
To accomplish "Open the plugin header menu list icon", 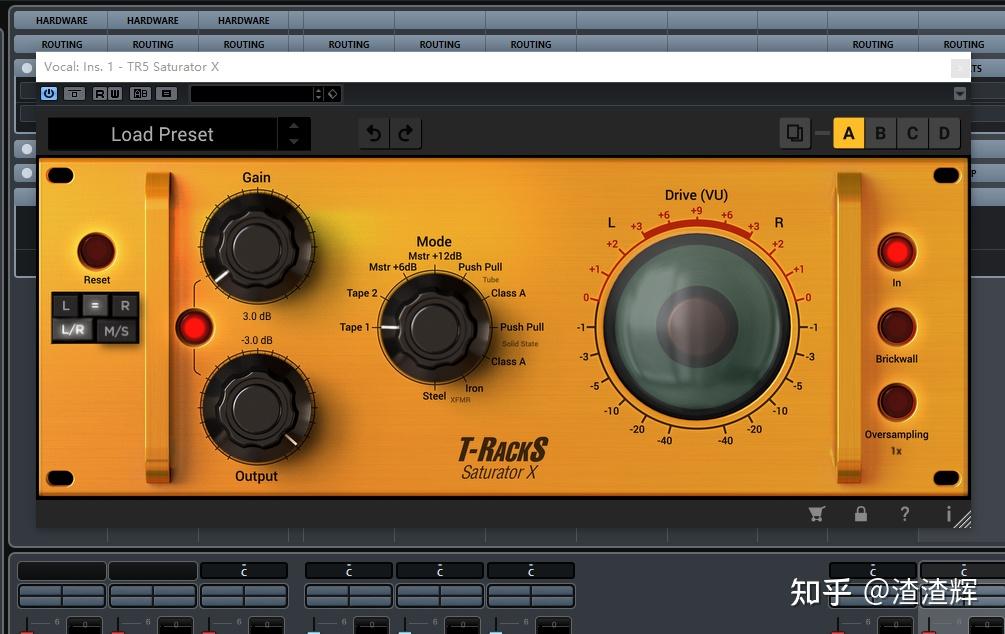I will 167,94.
